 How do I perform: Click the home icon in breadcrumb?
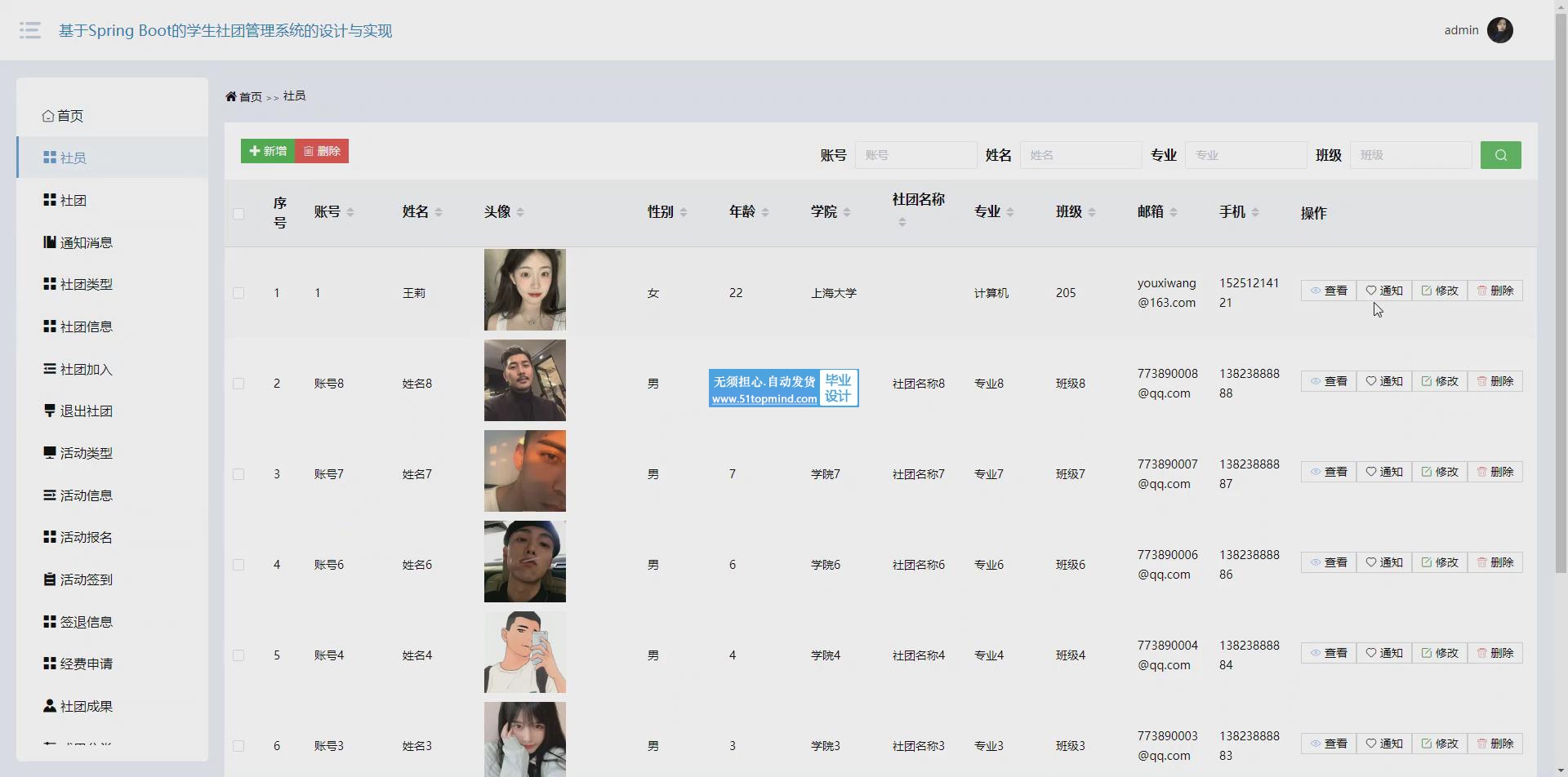231,96
